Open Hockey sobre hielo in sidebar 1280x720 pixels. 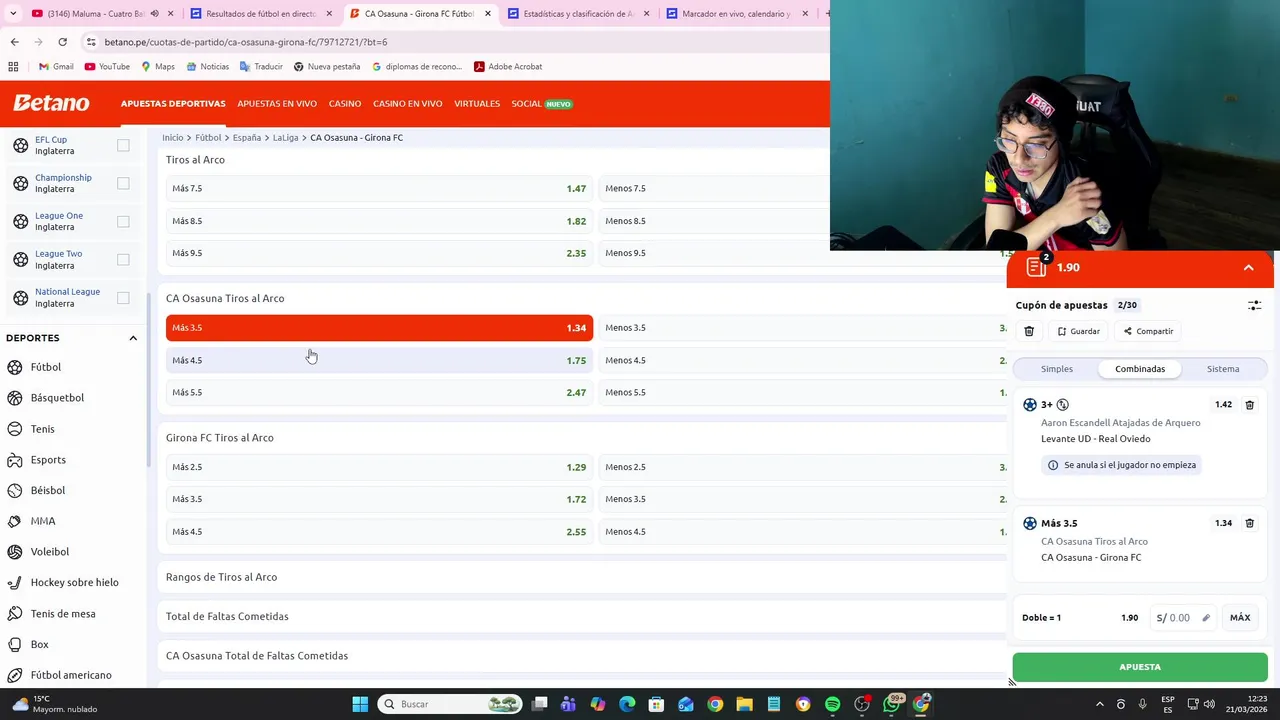(x=74, y=582)
